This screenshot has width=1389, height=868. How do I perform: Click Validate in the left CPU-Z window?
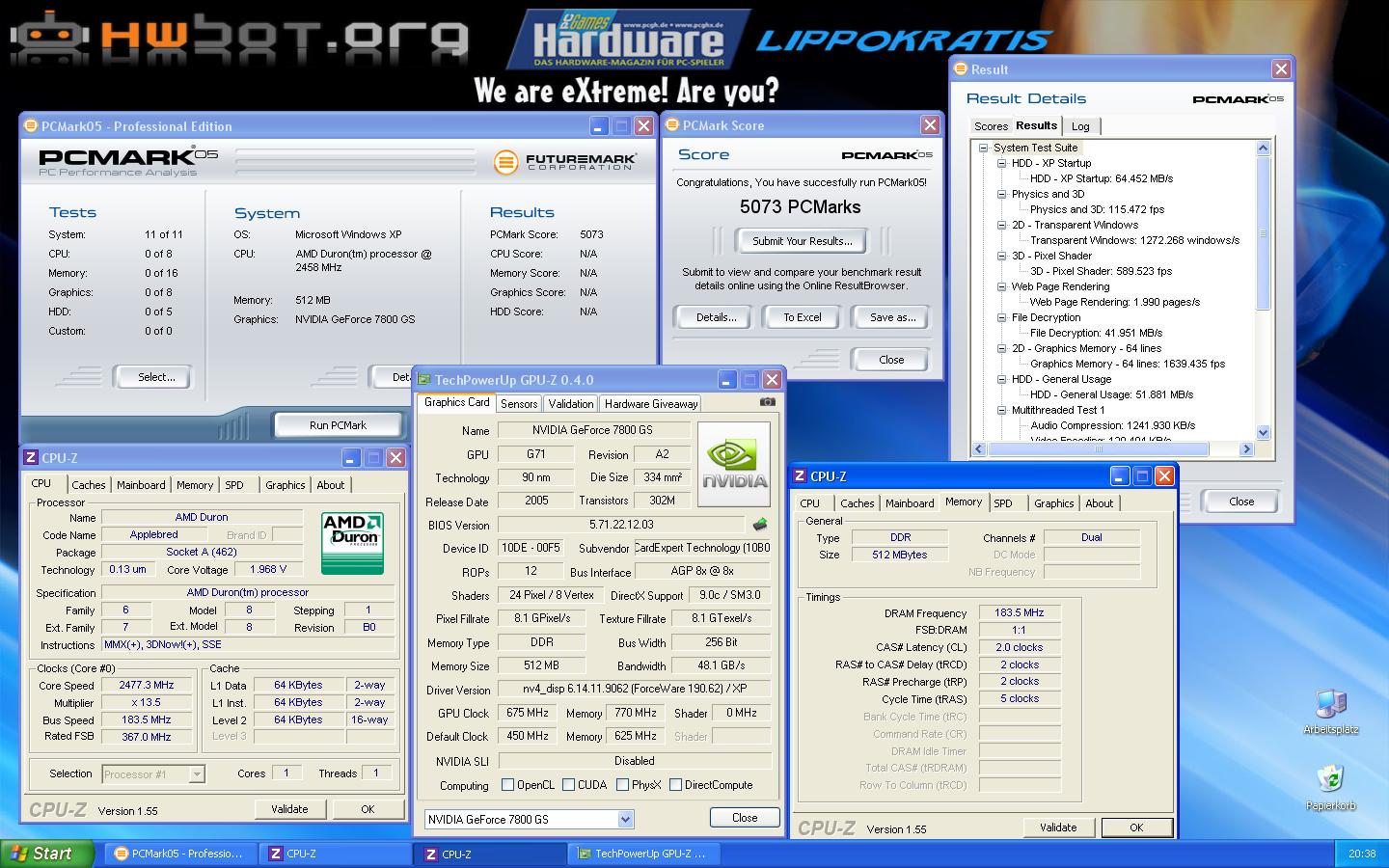(x=289, y=809)
